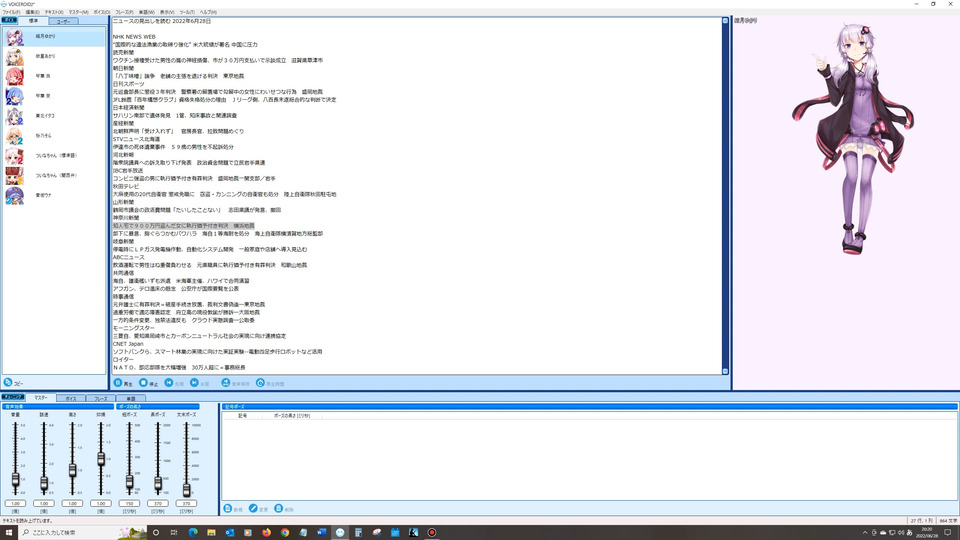The image size is (960, 540).
Task: Open the ヘルプ(H) menu
Action: click(208, 12)
